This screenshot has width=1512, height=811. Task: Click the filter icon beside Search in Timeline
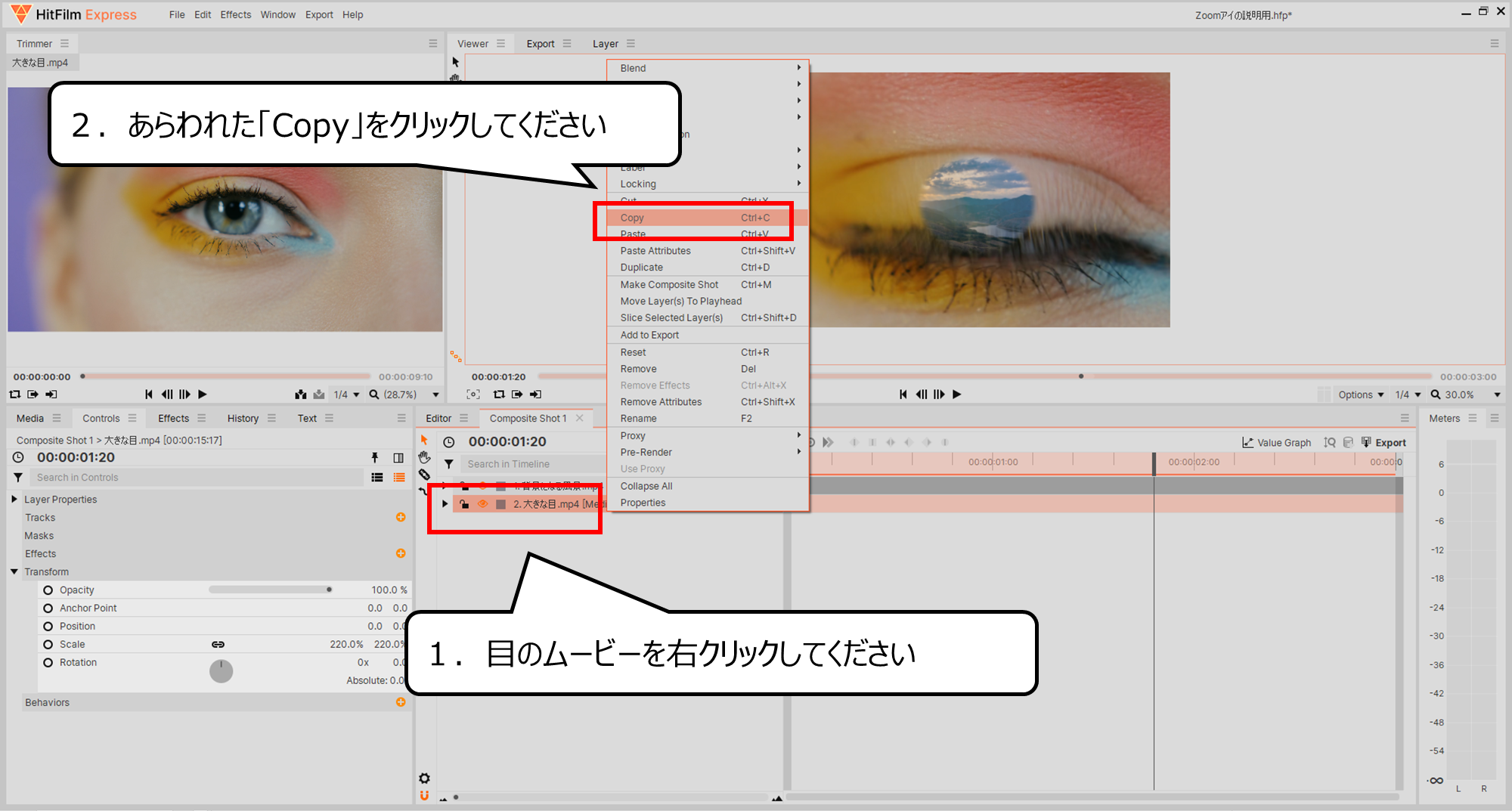[449, 464]
